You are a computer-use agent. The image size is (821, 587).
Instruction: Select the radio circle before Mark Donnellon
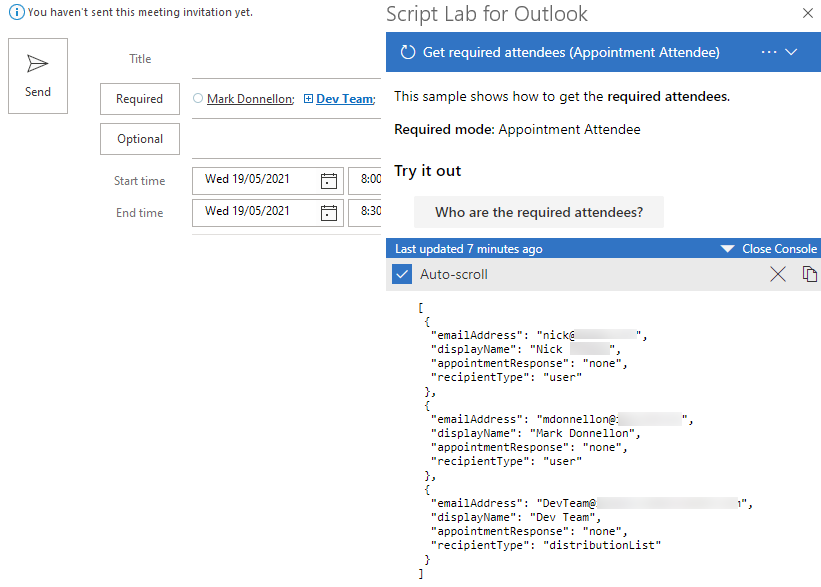pos(200,98)
